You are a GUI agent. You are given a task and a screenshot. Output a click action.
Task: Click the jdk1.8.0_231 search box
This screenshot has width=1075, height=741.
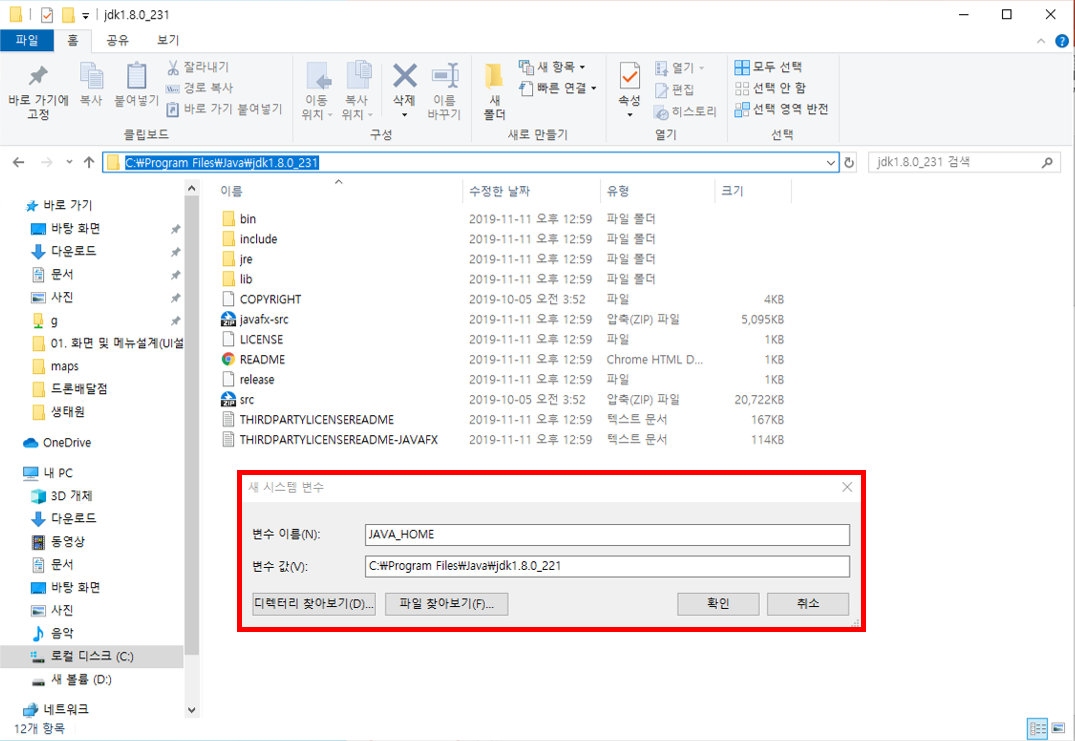[964, 162]
